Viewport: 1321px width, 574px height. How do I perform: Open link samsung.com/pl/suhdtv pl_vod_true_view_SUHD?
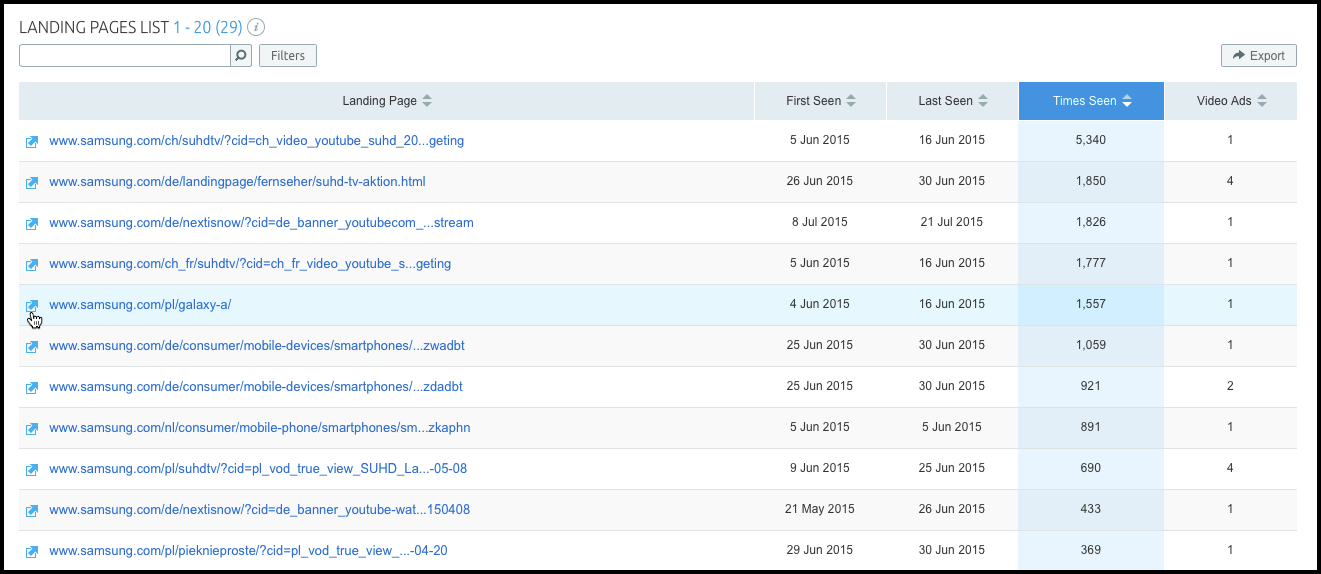(258, 469)
